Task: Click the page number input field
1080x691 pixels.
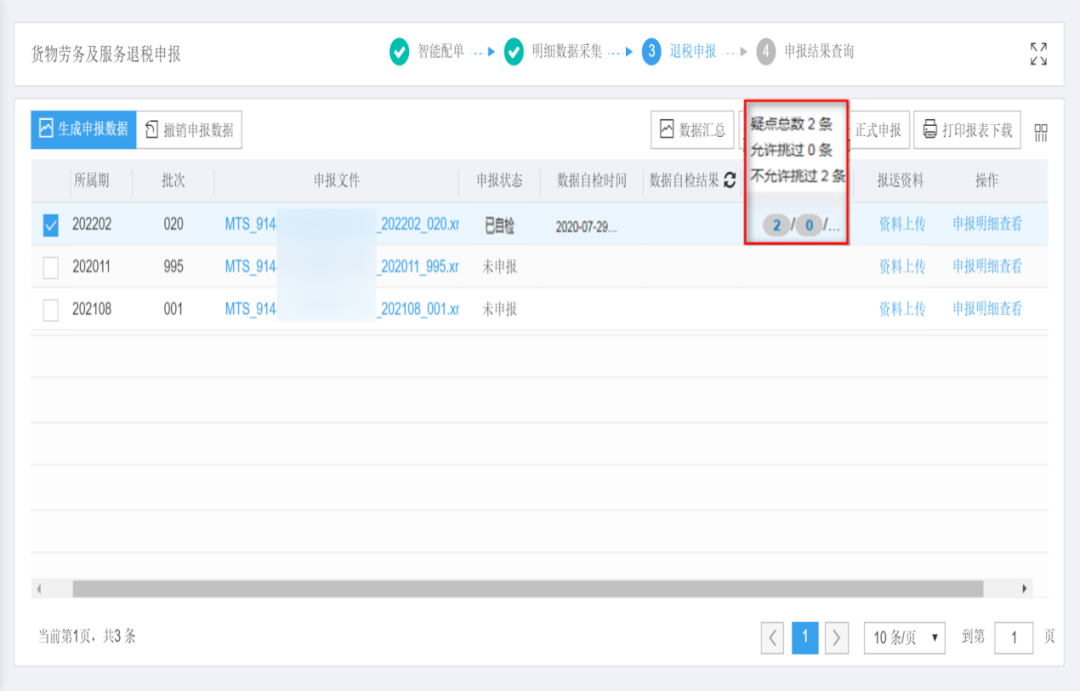Action: [1013, 637]
